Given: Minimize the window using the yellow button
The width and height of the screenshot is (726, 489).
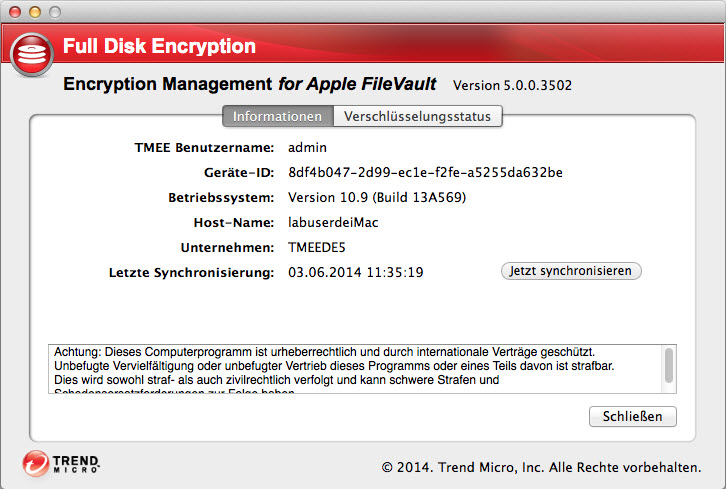Looking at the screenshot, I should (34, 11).
